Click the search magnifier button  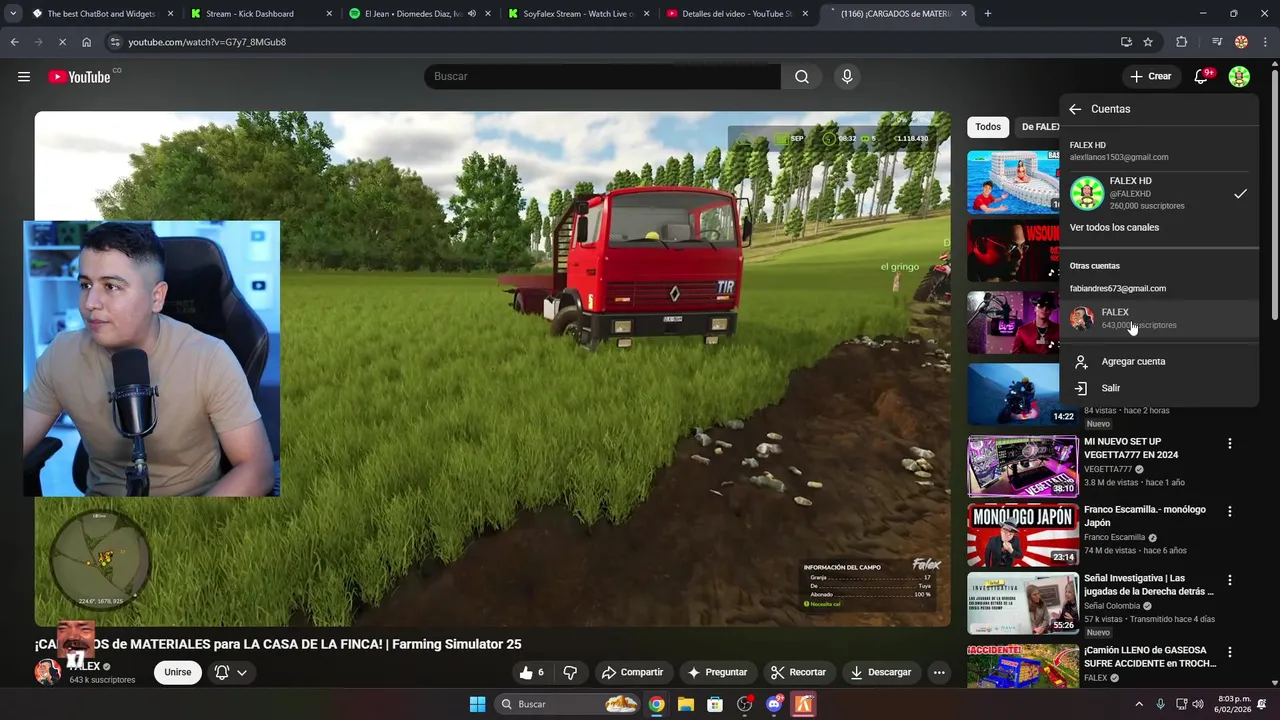coord(802,77)
